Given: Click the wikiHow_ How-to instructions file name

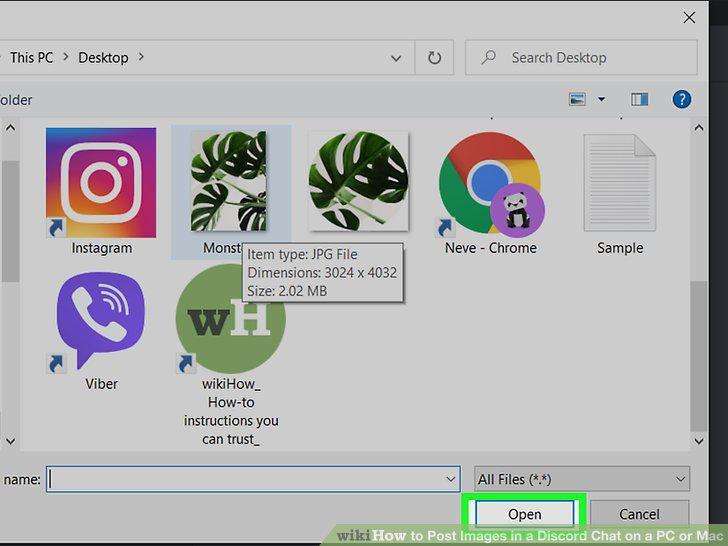Looking at the screenshot, I should pos(231,411).
